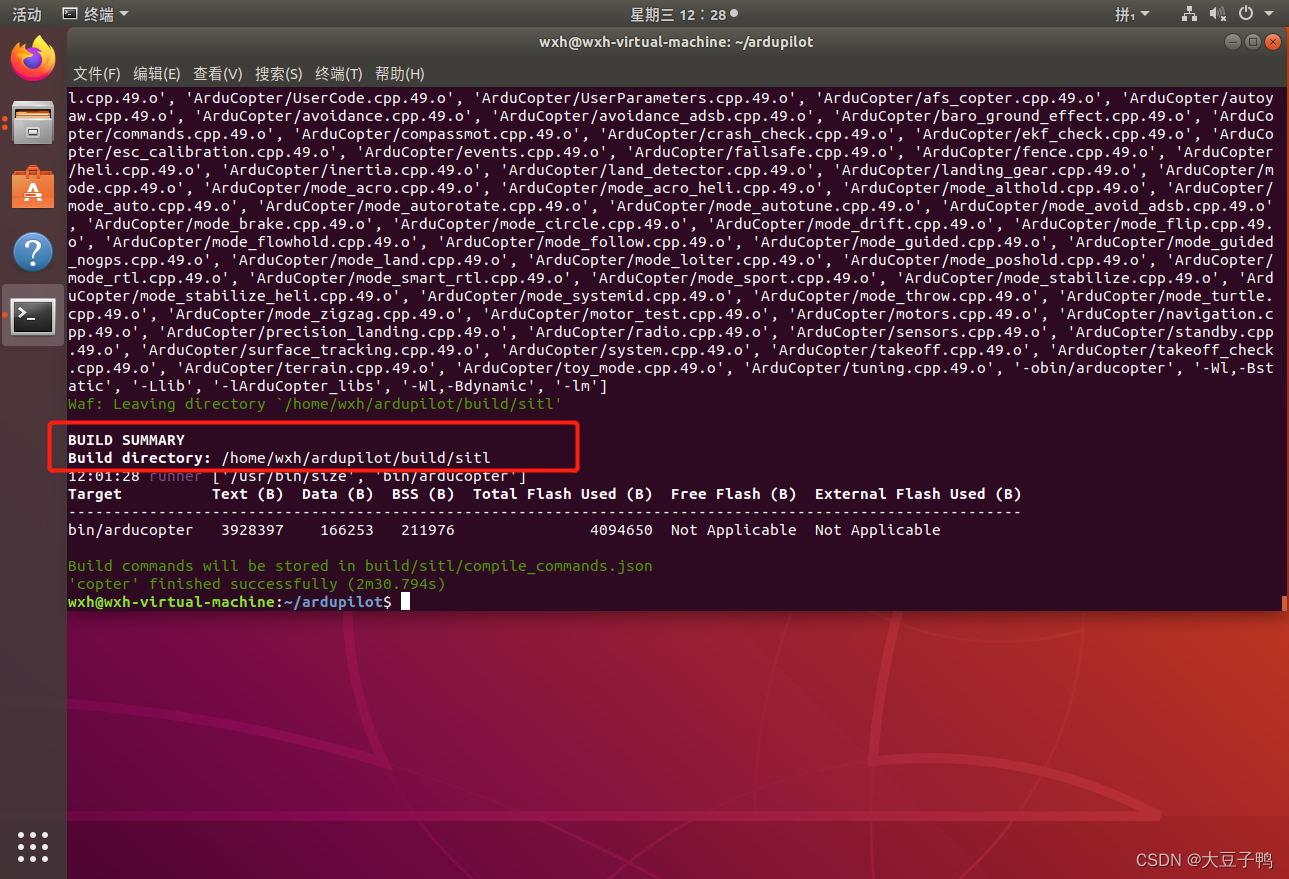The width and height of the screenshot is (1289, 879).
Task: Open Ubuntu Software from the dock
Action: (x=32, y=186)
